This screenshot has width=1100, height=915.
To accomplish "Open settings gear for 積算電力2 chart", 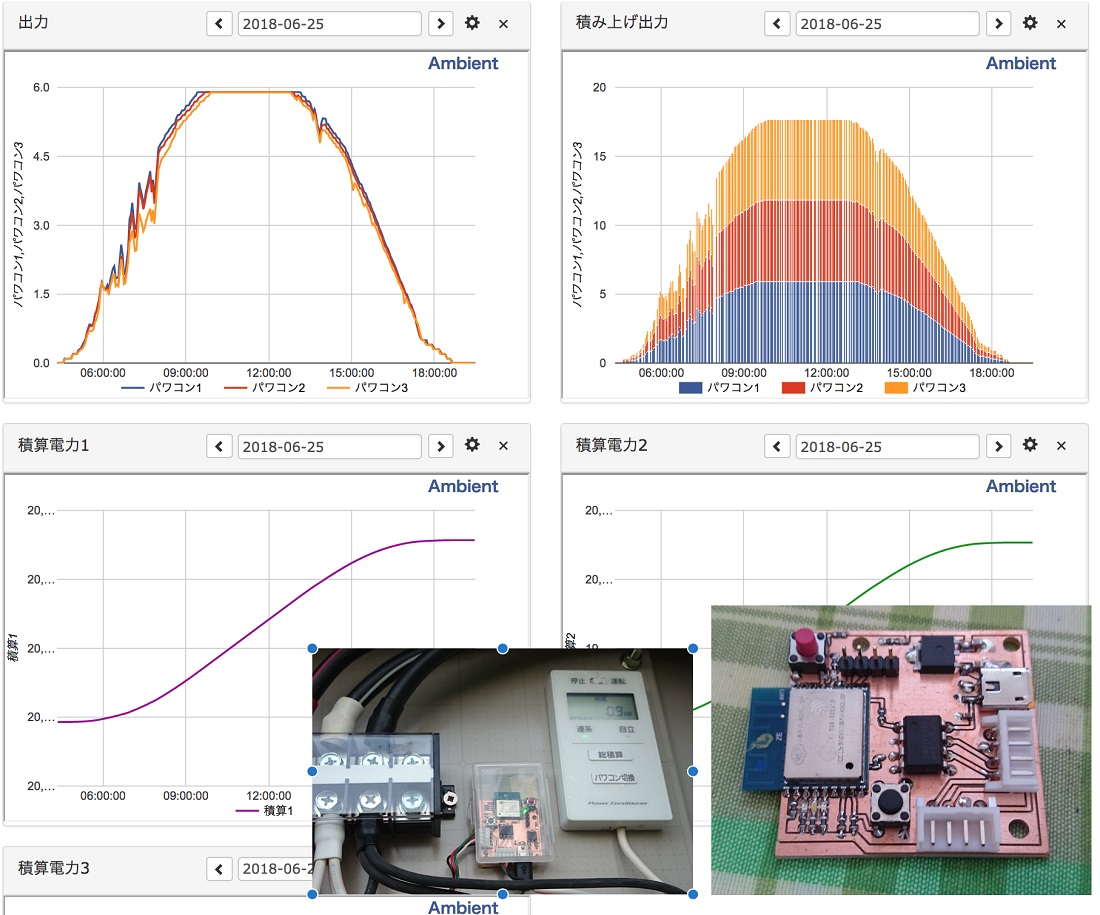I will (x=1030, y=445).
